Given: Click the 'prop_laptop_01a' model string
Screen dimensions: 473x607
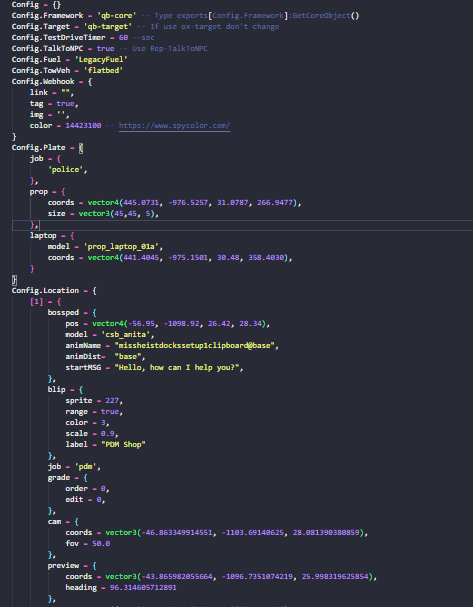Looking at the screenshot, I should (x=121, y=247).
